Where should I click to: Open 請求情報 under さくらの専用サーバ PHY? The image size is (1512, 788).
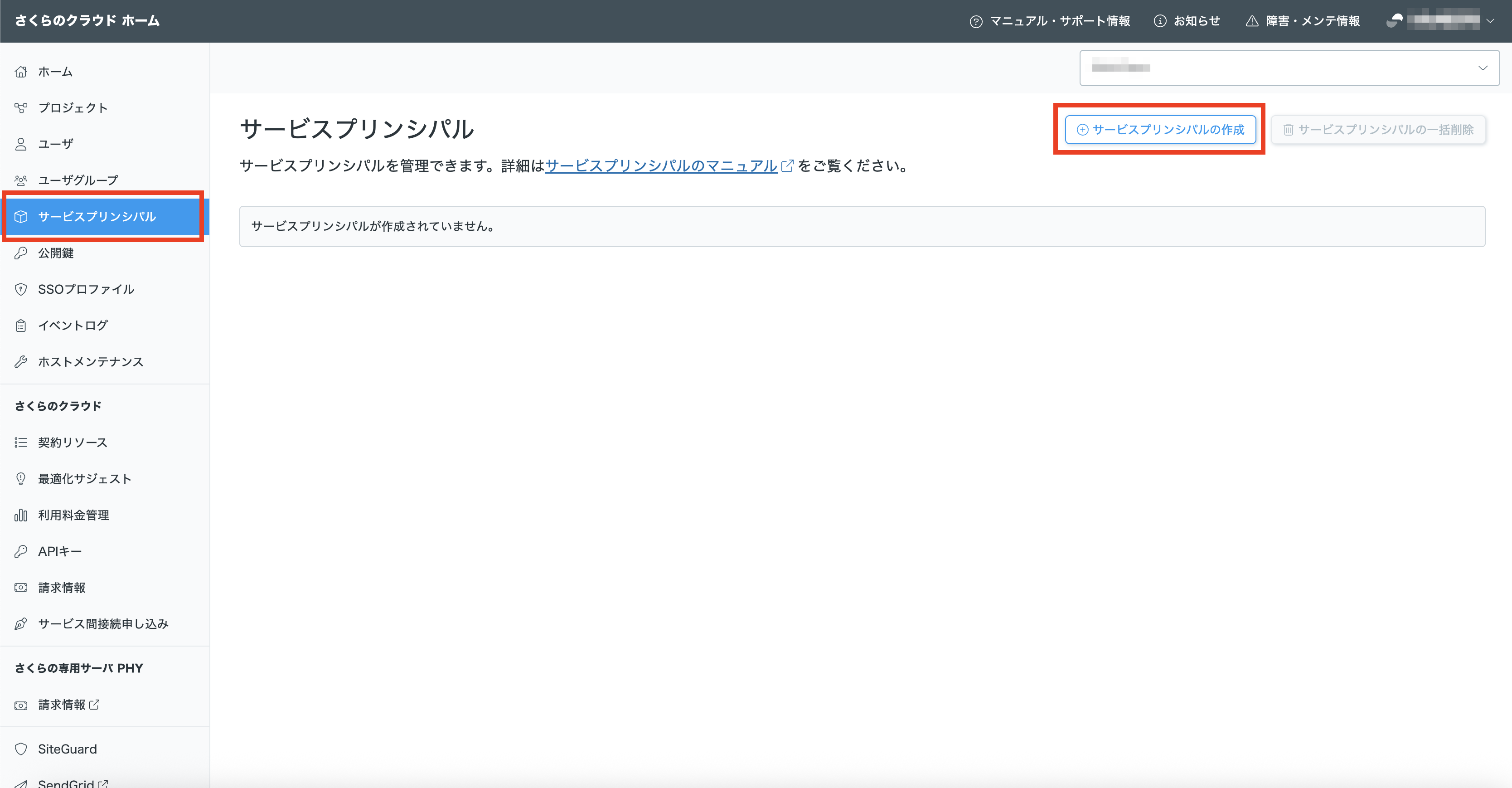pyautogui.click(x=105, y=705)
